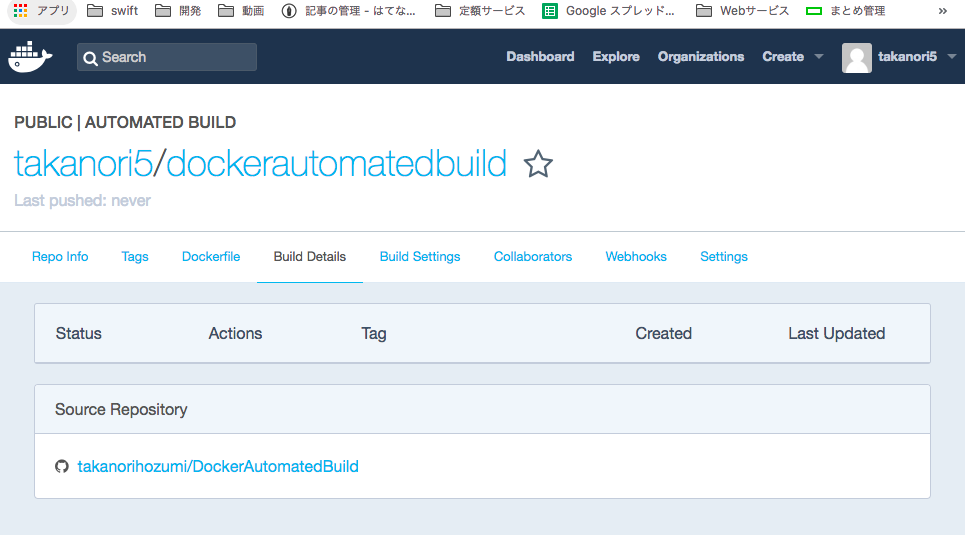Click the takanori5 user avatar
Image resolution: width=965 pixels, height=535 pixels.
[856, 57]
